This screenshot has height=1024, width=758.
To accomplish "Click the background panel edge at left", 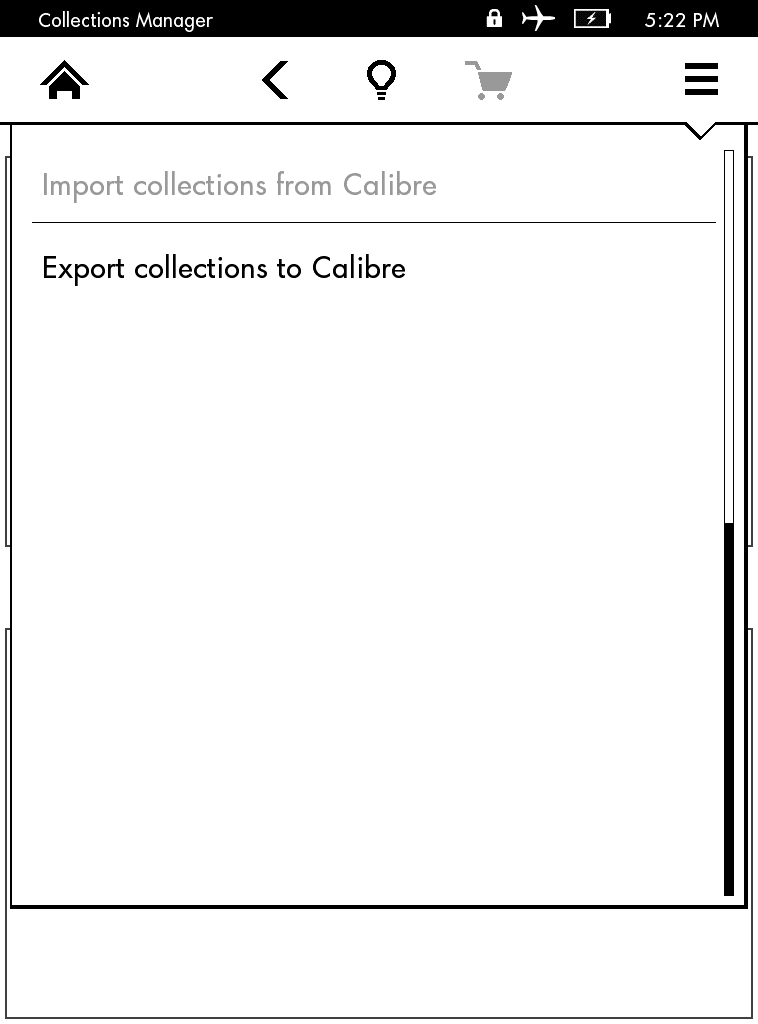I will pyautogui.click(x=7, y=351).
